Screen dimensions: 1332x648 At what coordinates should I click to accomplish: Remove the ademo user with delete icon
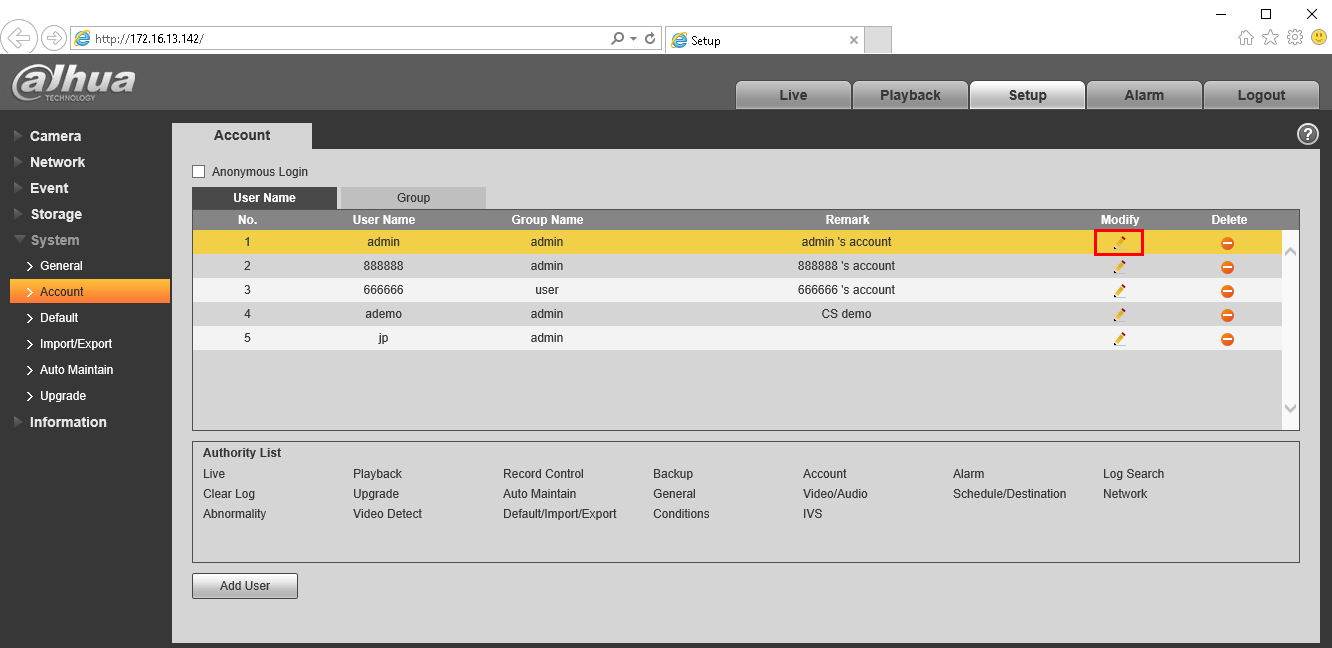point(1227,315)
